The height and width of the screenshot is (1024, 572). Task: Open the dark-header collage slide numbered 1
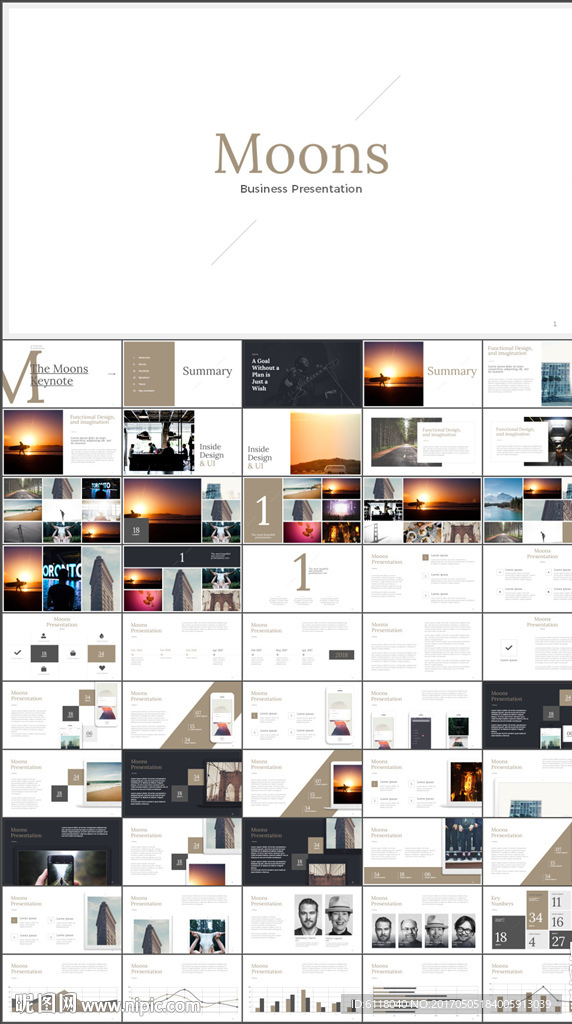182,579
